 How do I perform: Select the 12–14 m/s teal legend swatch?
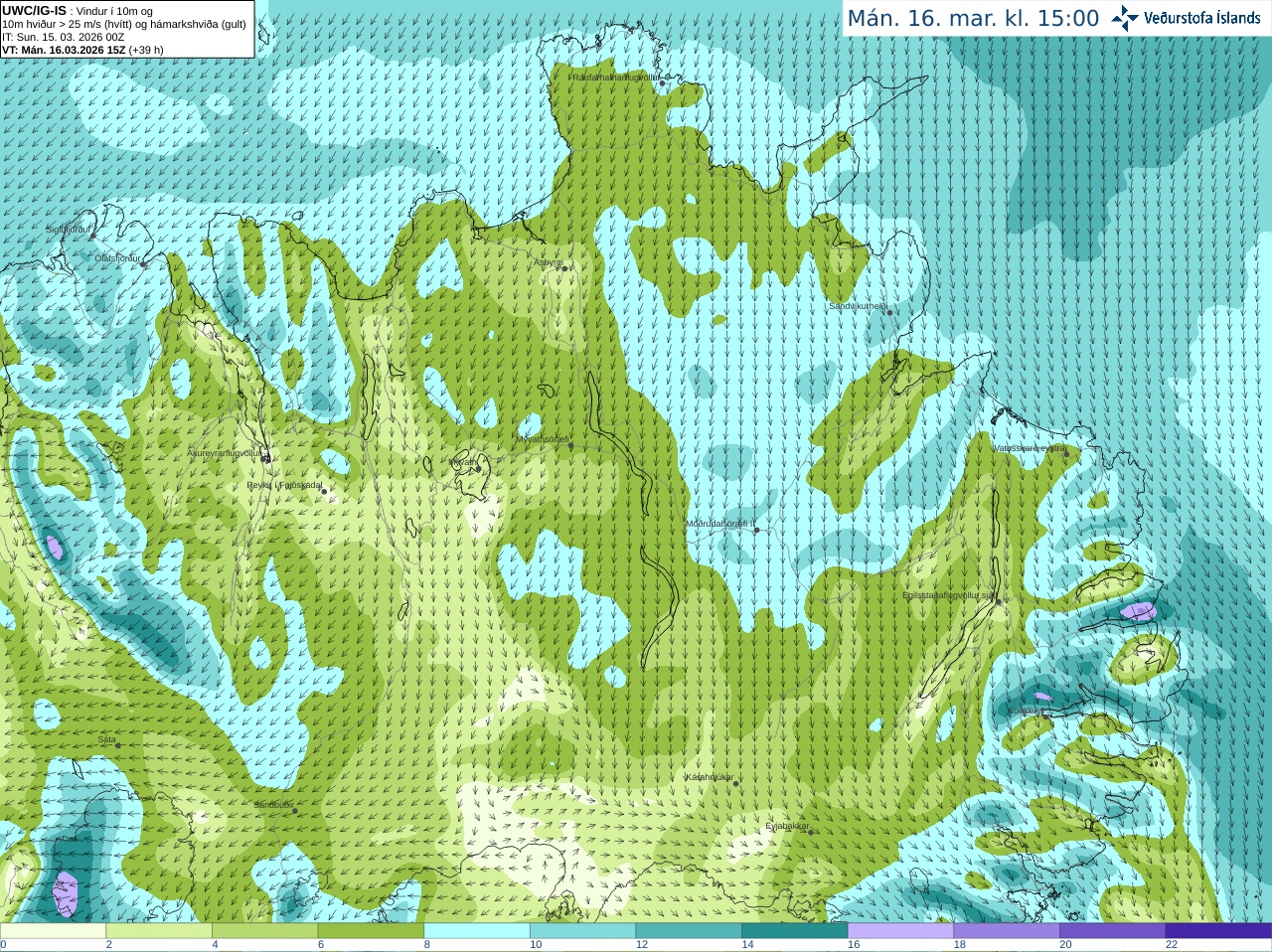pyautogui.click(x=689, y=931)
